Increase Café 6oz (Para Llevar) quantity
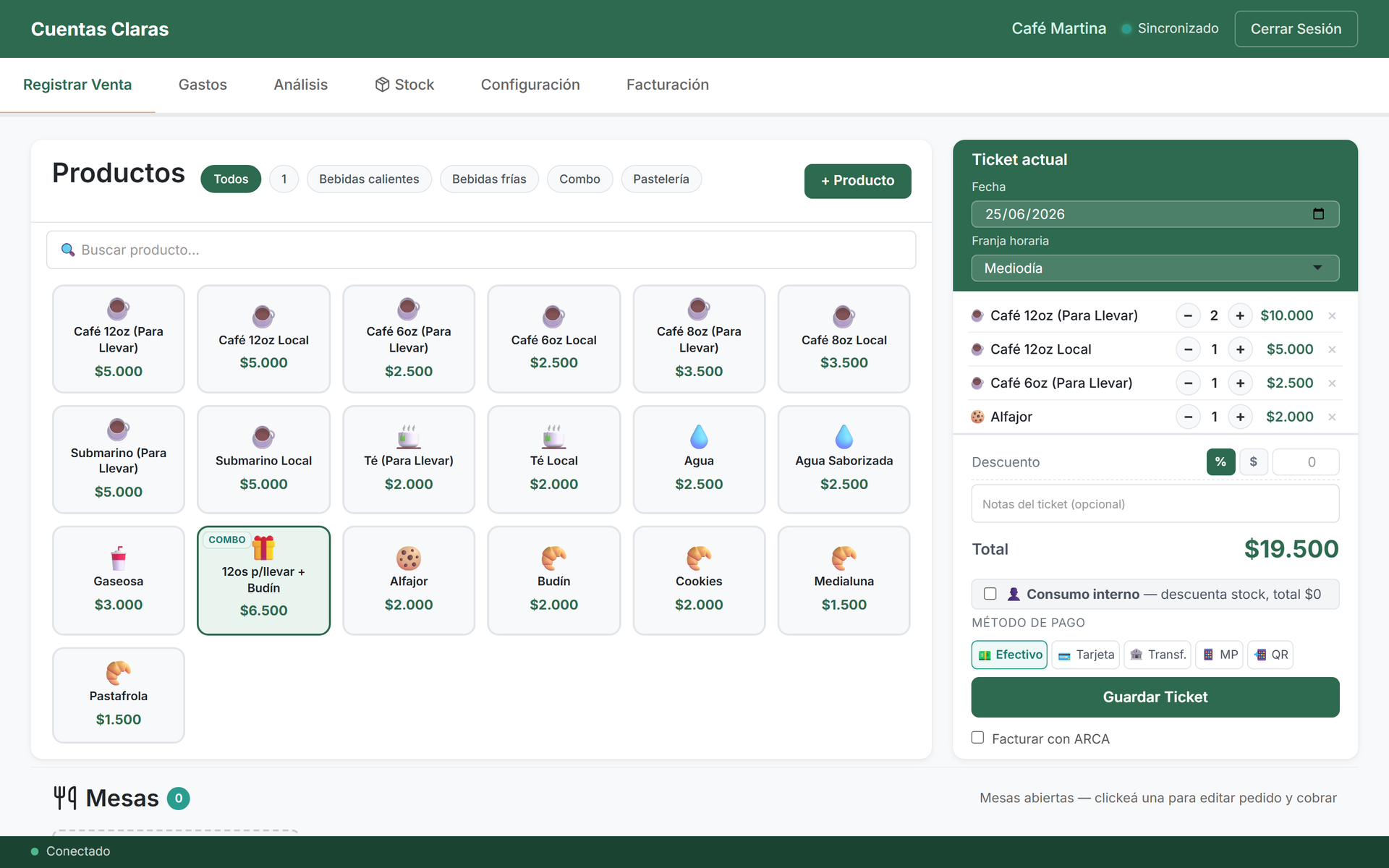1389x868 pixels. pos(1240,383)
